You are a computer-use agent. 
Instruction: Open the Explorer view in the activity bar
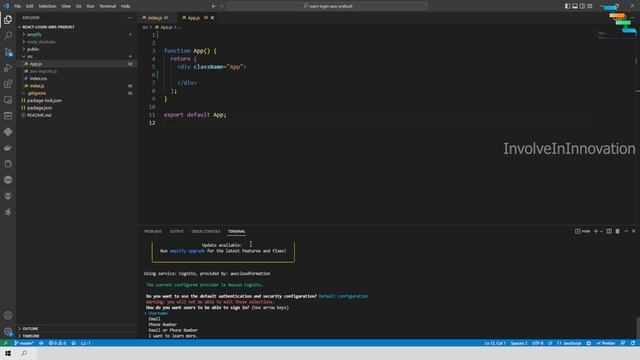tap(8, 20)
